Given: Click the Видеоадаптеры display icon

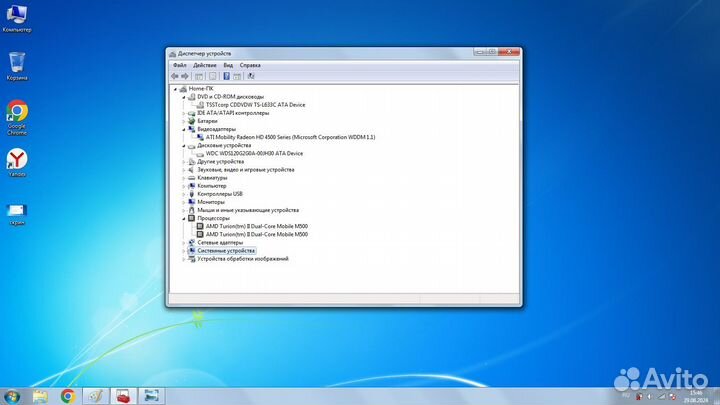Looking at the screenshot, I should click(x=191, y=129).
